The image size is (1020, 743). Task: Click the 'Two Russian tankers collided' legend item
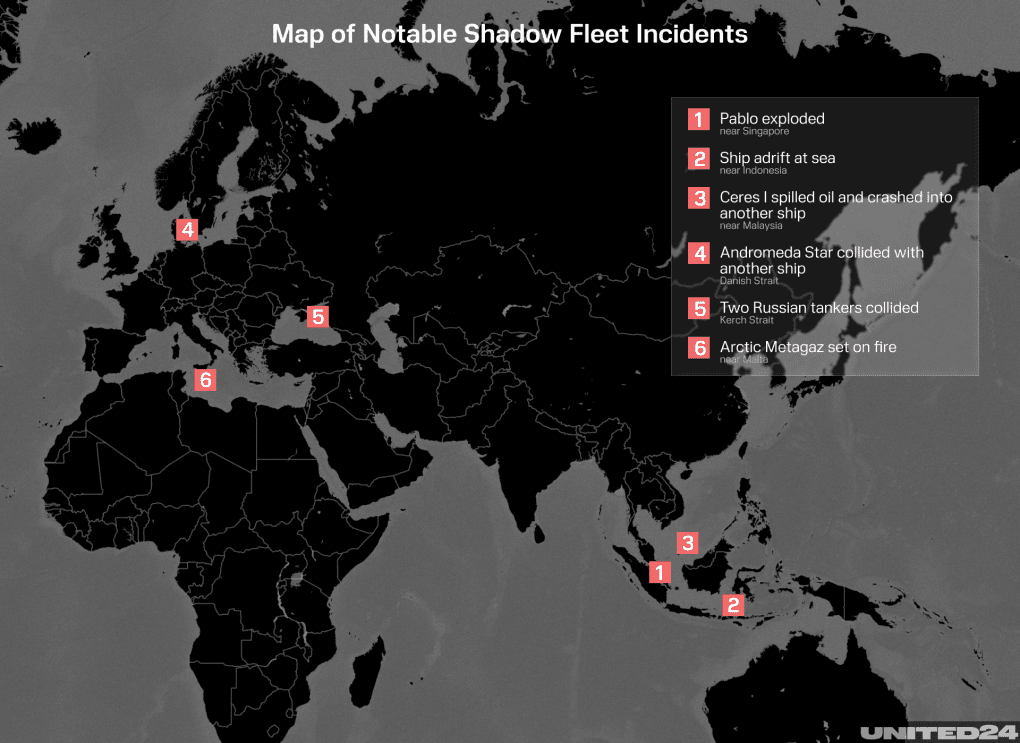point(820,308)
